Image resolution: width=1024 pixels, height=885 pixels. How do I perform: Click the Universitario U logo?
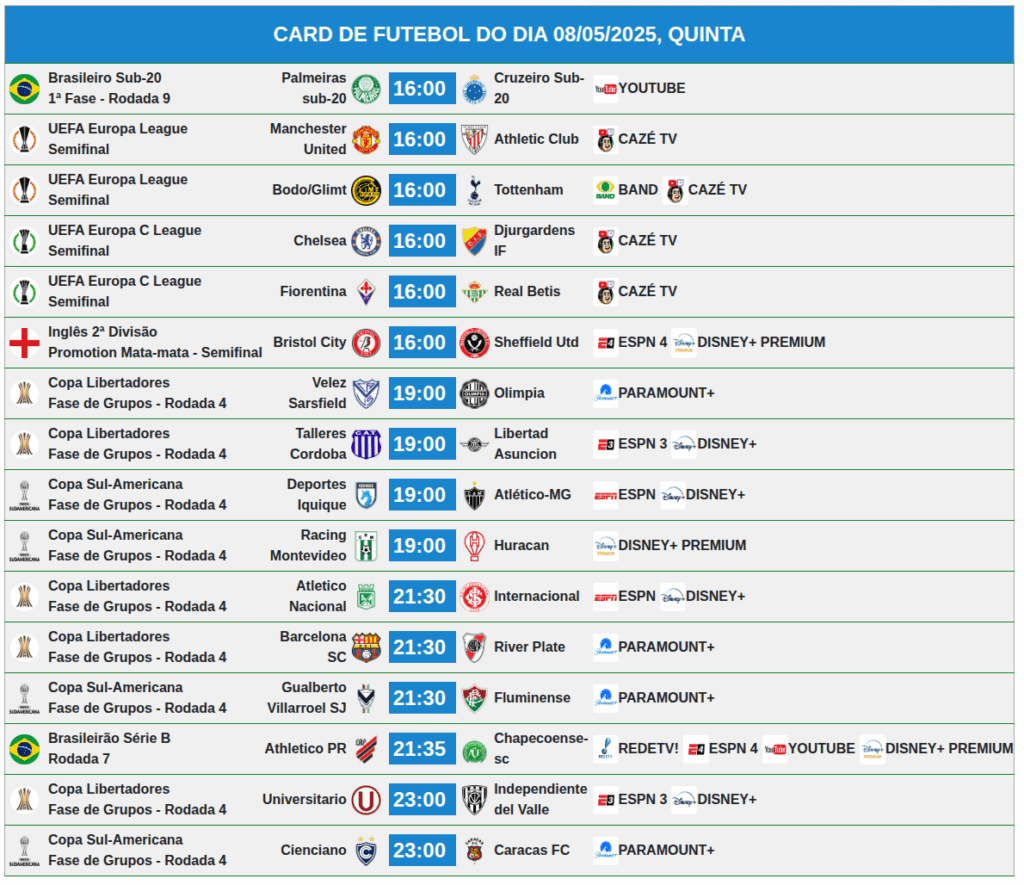[366, 801]
